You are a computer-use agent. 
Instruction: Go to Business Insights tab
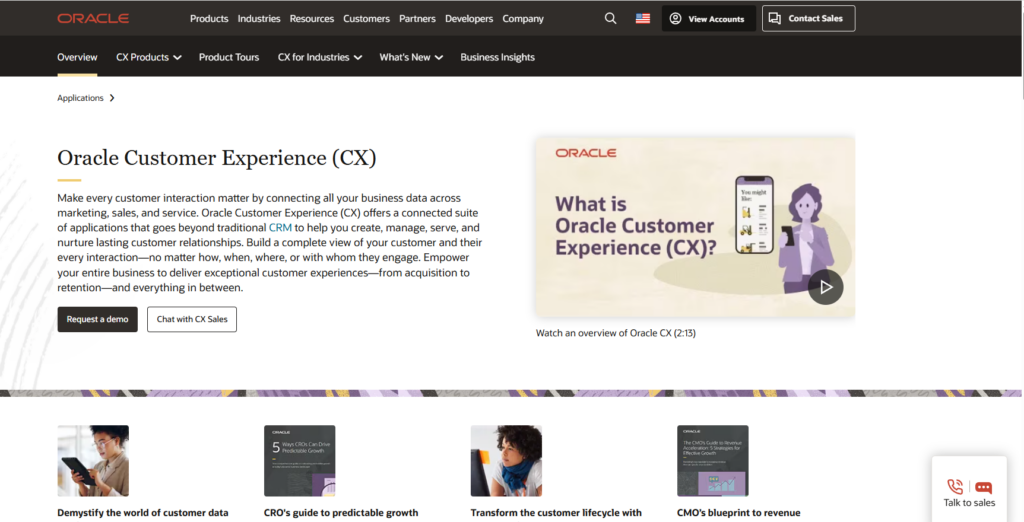click(497, 57)
